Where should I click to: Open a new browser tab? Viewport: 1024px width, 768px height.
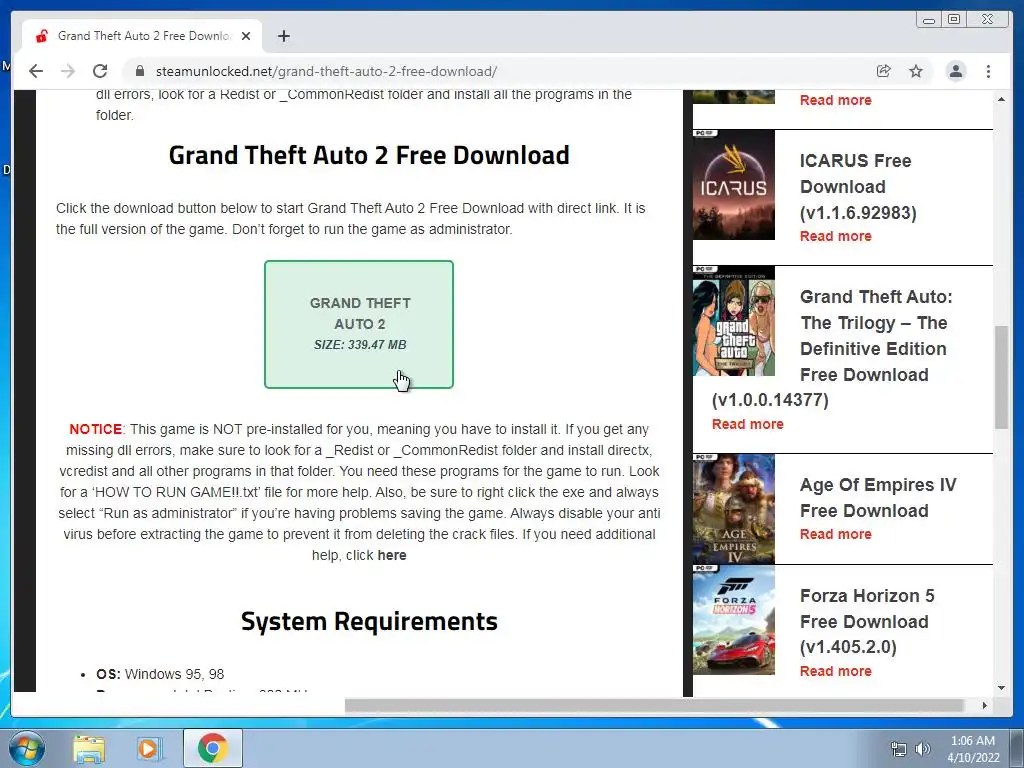(283, 37)
